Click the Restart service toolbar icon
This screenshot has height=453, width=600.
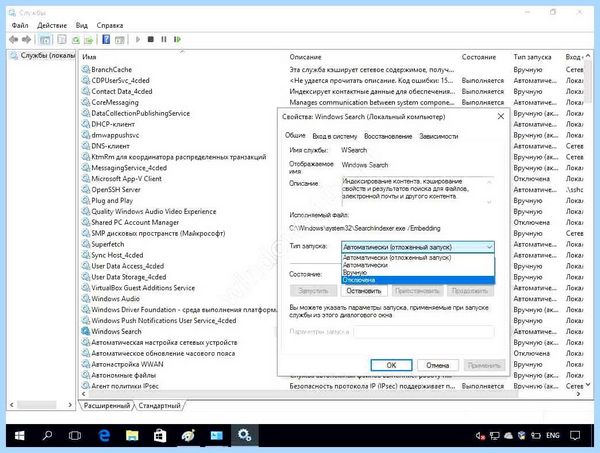pos(177,39)
